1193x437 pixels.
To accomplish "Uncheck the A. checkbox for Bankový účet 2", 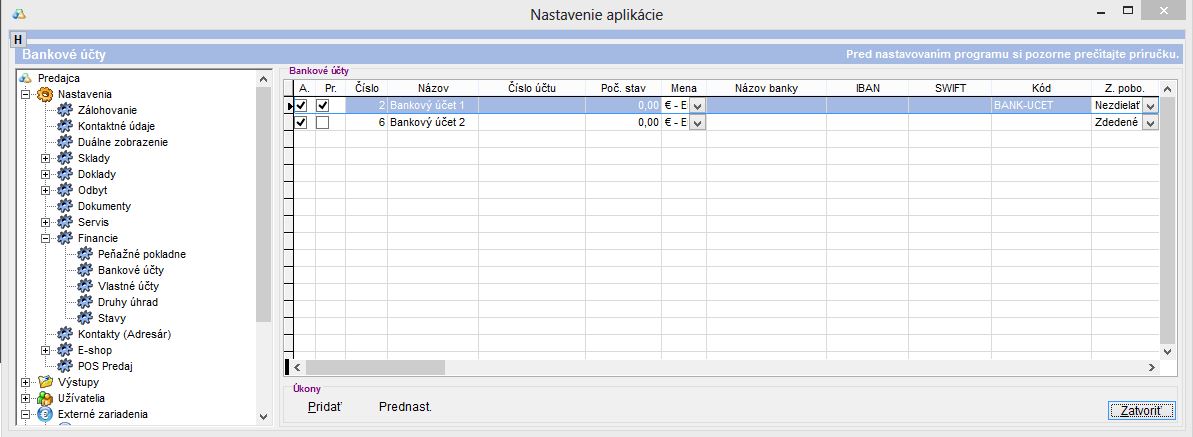I will (x=301, y=122).
